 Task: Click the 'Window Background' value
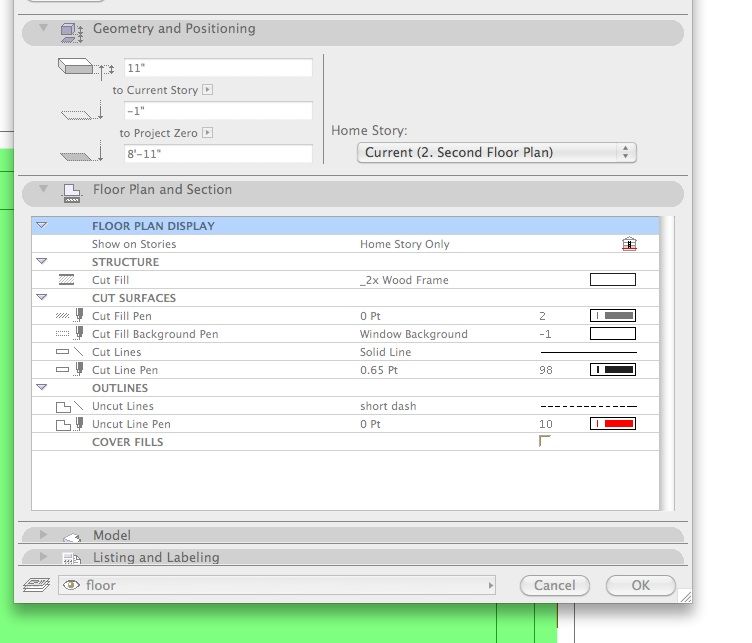pos(414,334)
